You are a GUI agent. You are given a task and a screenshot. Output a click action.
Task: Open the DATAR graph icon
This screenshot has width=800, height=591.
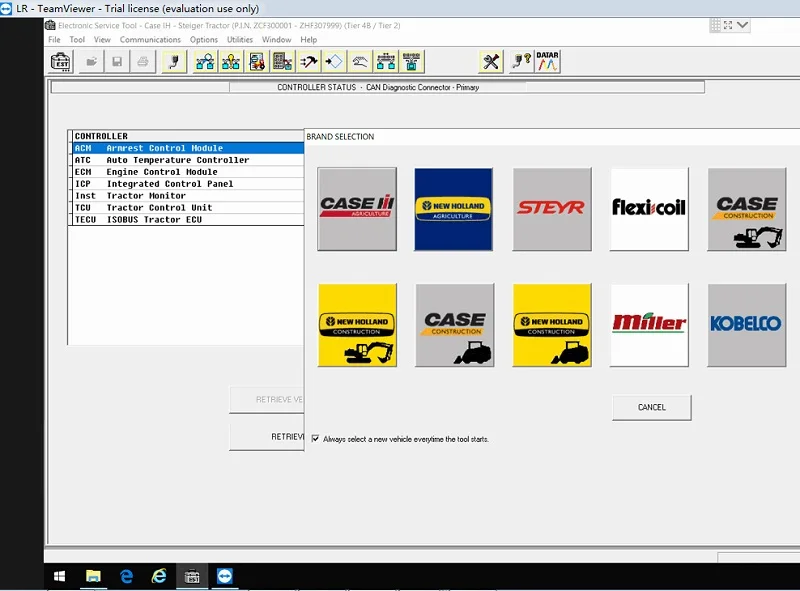coord(547,62)
